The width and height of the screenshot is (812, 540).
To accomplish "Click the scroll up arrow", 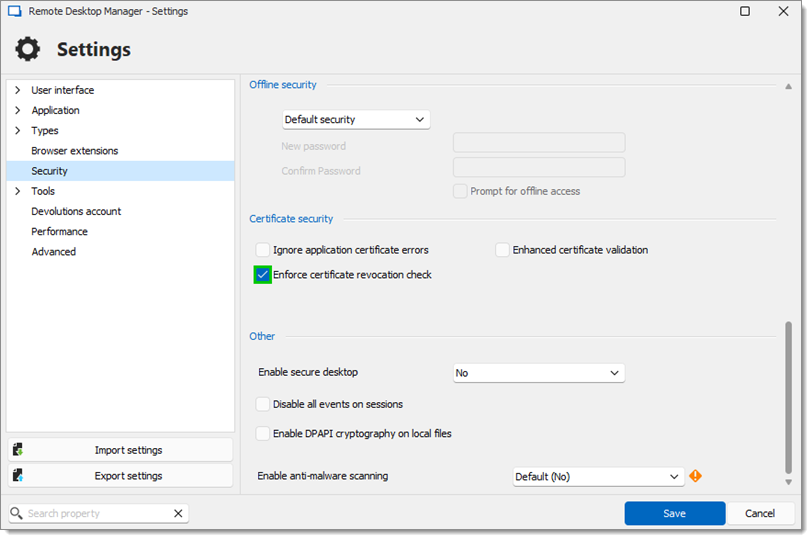I will click(788, 86).
